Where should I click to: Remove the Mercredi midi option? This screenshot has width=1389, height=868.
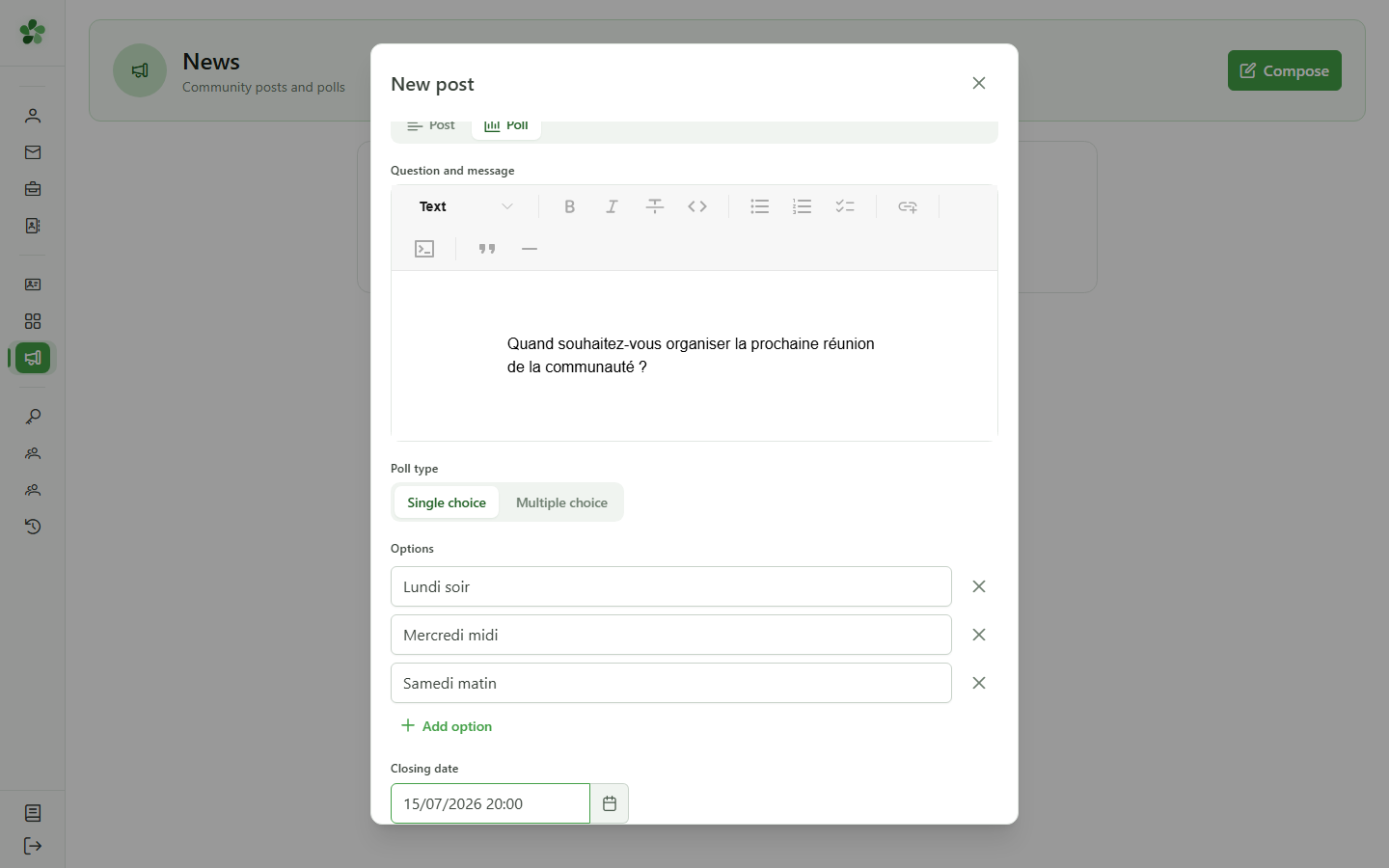pyautogui.click(x=979, y=635)
